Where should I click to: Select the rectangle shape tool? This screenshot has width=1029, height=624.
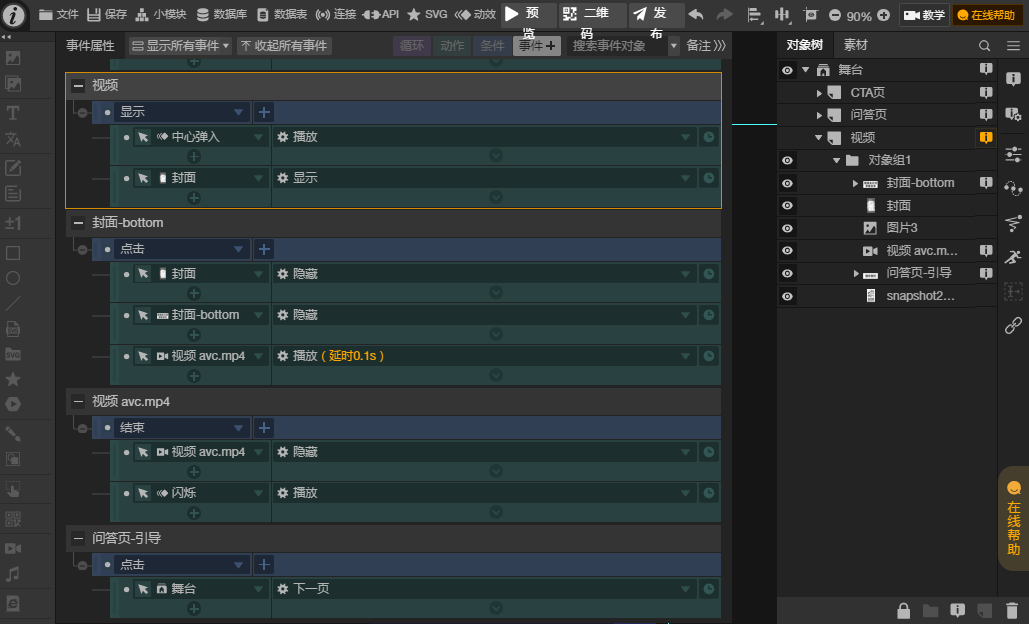click(x=12, y=253)
